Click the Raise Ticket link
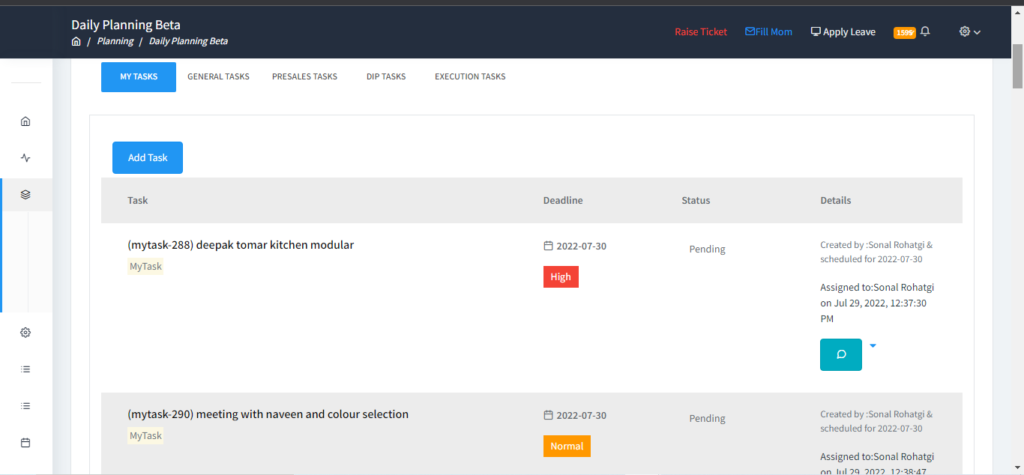 point(700,32)
